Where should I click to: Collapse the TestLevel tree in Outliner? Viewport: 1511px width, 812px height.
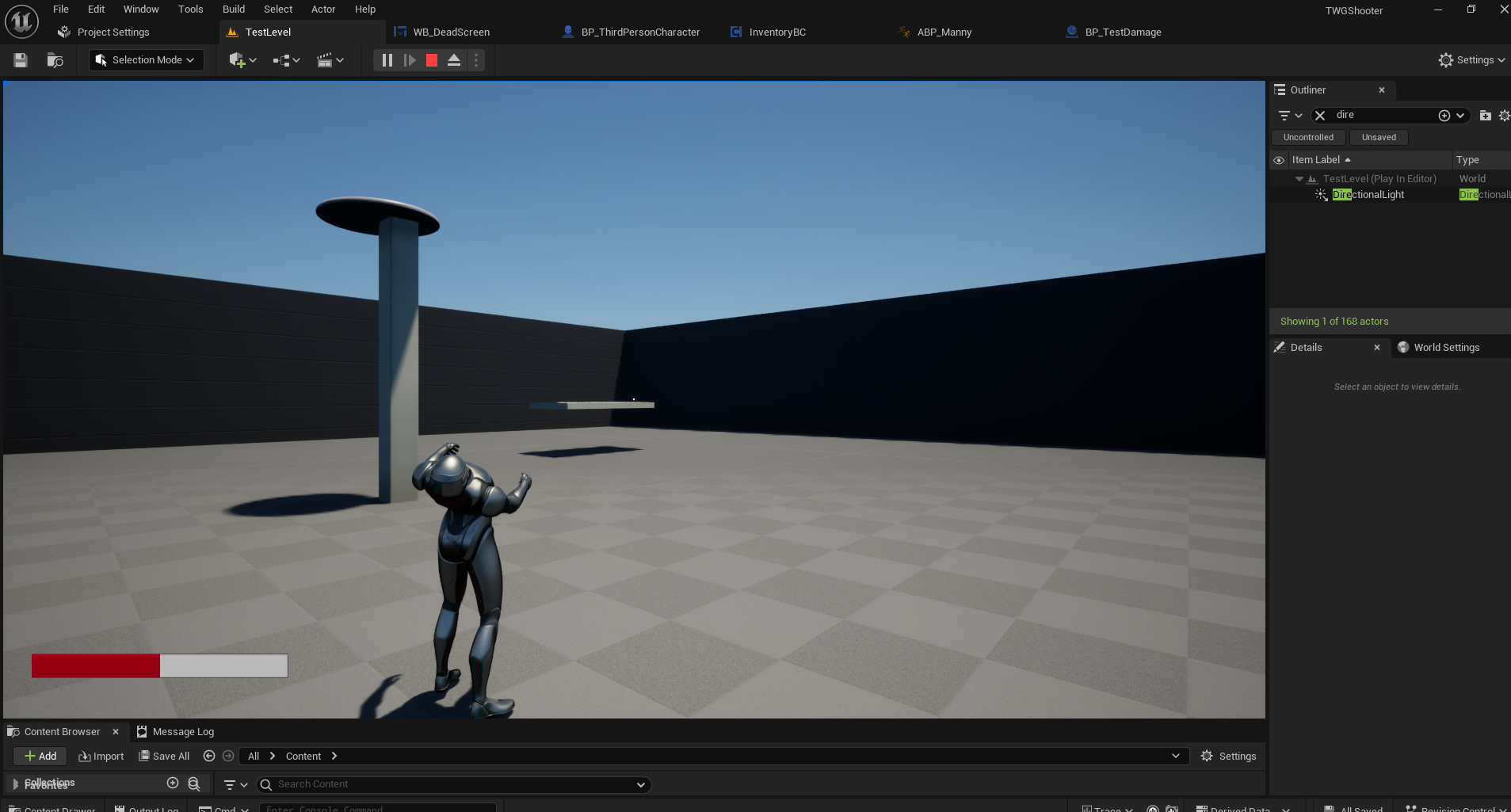[x=1299, y=179]
